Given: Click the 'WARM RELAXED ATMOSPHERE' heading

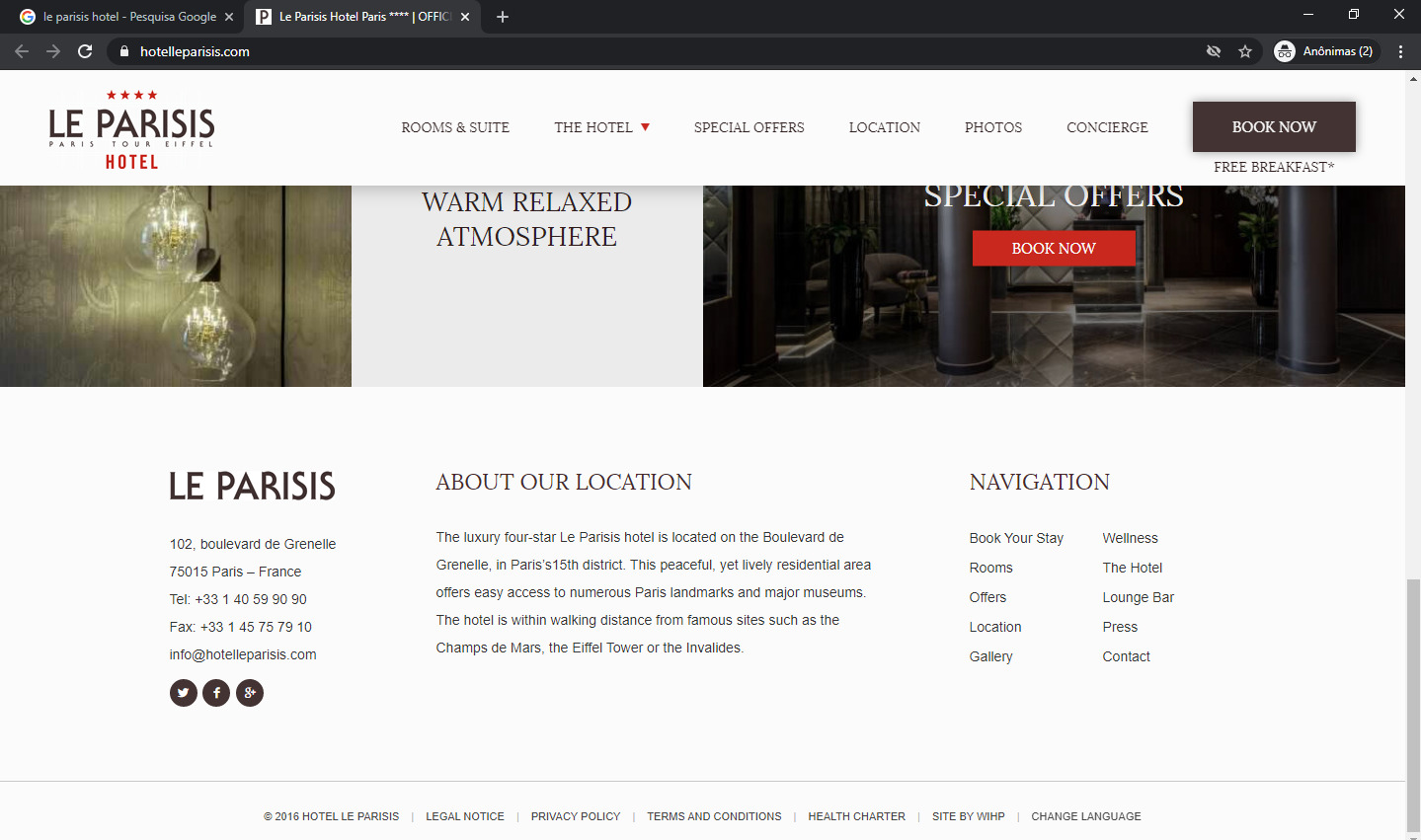Looking at the screenshot, I should point(527,219).
